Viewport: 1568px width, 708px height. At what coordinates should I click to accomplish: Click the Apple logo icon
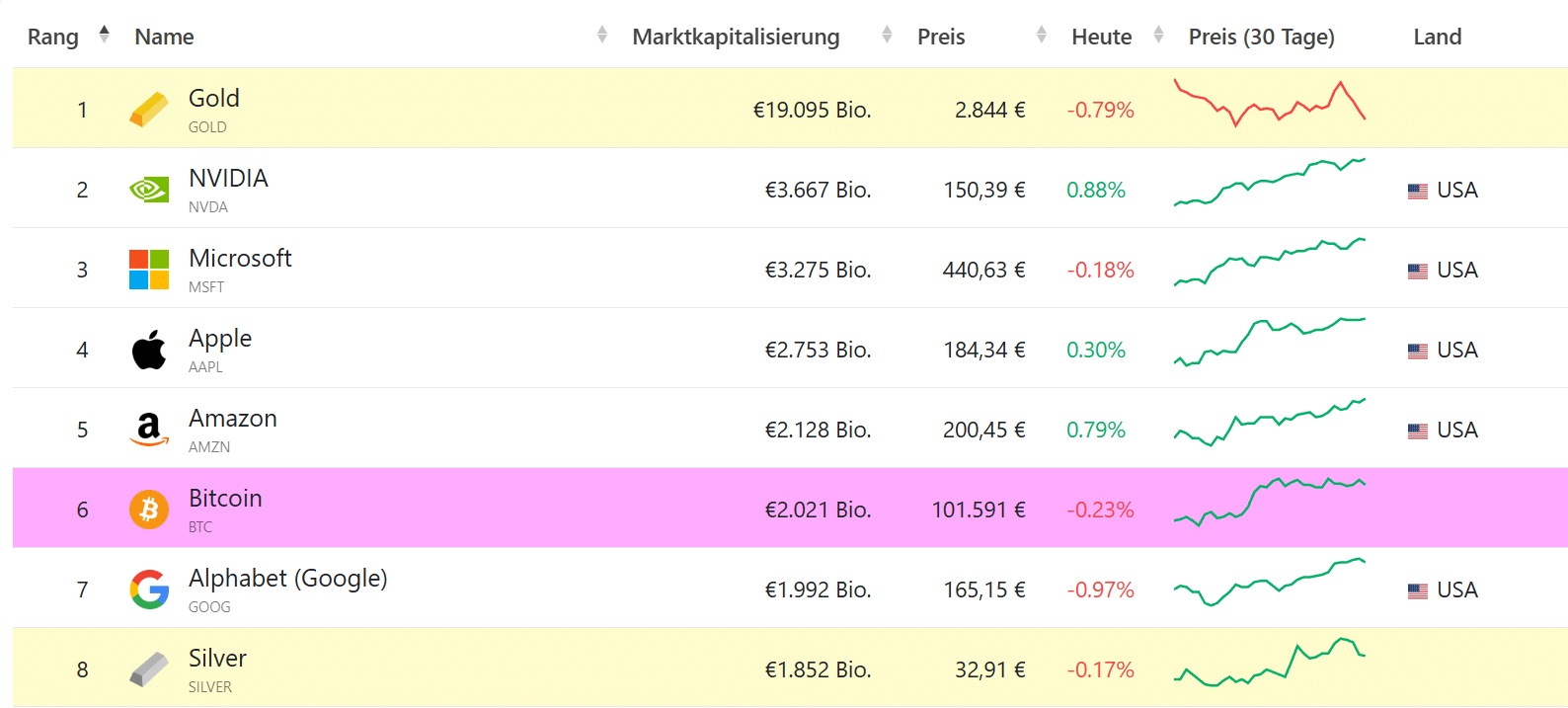149,350
